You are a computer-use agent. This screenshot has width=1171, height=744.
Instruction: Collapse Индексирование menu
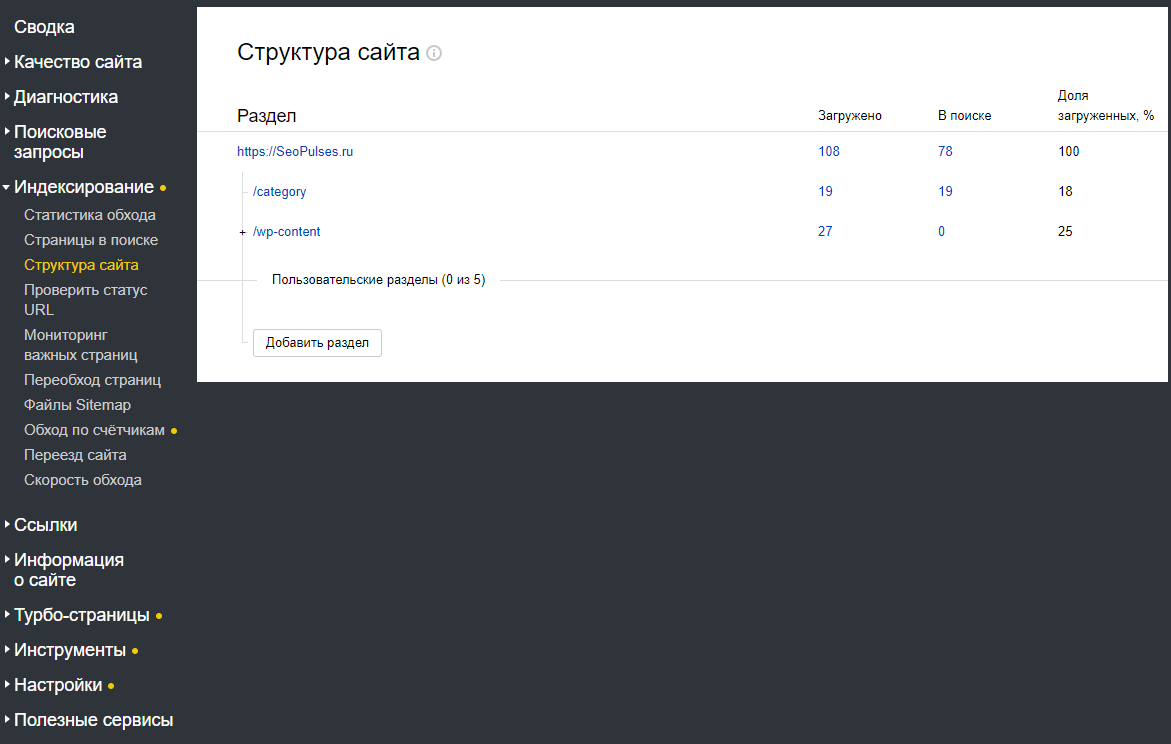[x=84, y=187]
